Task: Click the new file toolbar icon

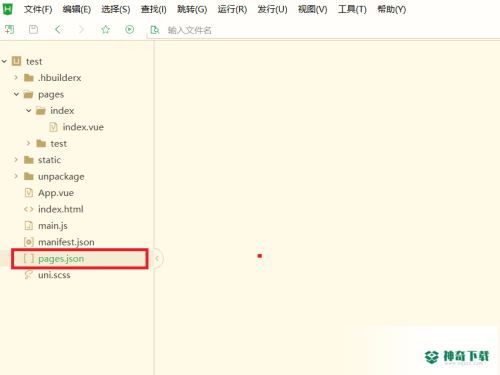Action: pos(9,30)
